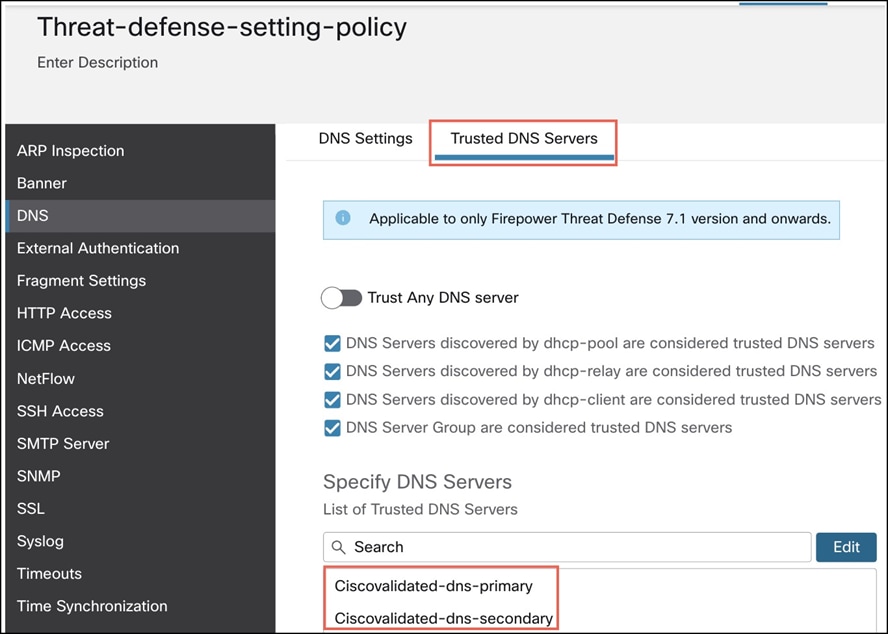Uncheck dhcp-pool trusted DNS servers checkbox
888x634 pixels.
click(333, 344)
